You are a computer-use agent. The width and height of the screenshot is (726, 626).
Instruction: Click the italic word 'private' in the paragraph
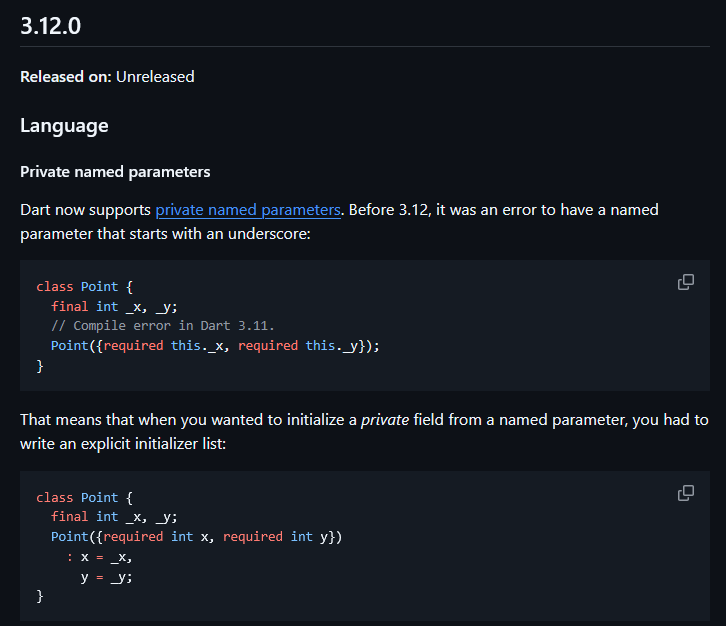[x=385, y=420]
